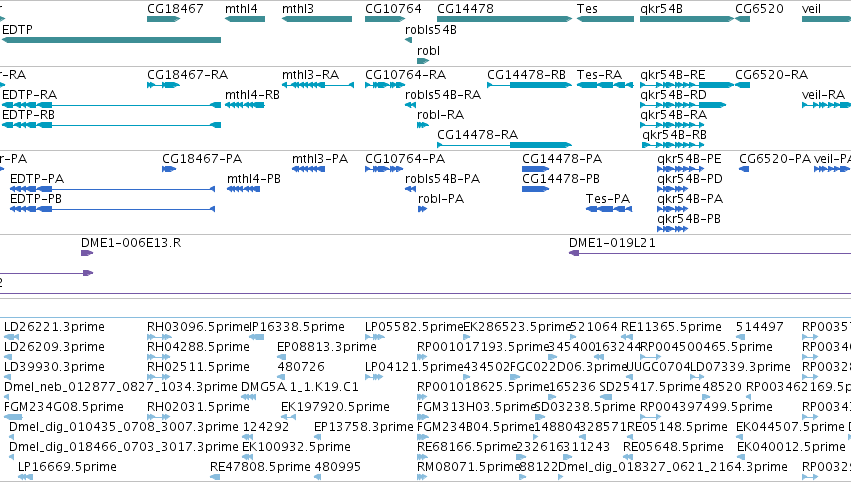Viewport: 851px width, 482px height.
Task: Select the CG18467-PA protein label
Action: pos(202,158)
